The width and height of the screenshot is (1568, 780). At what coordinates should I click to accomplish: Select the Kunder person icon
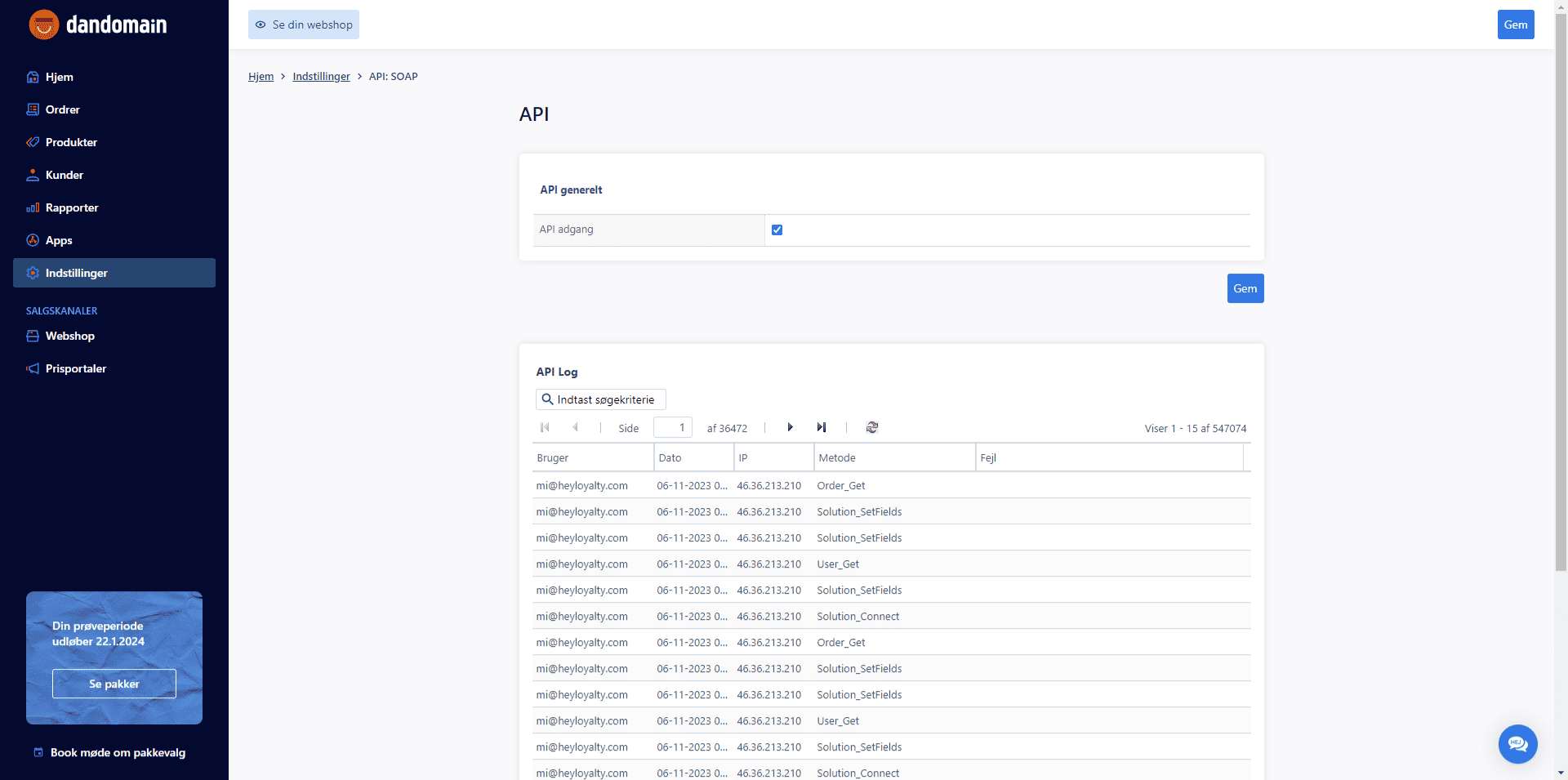click(x=32, y=175)
